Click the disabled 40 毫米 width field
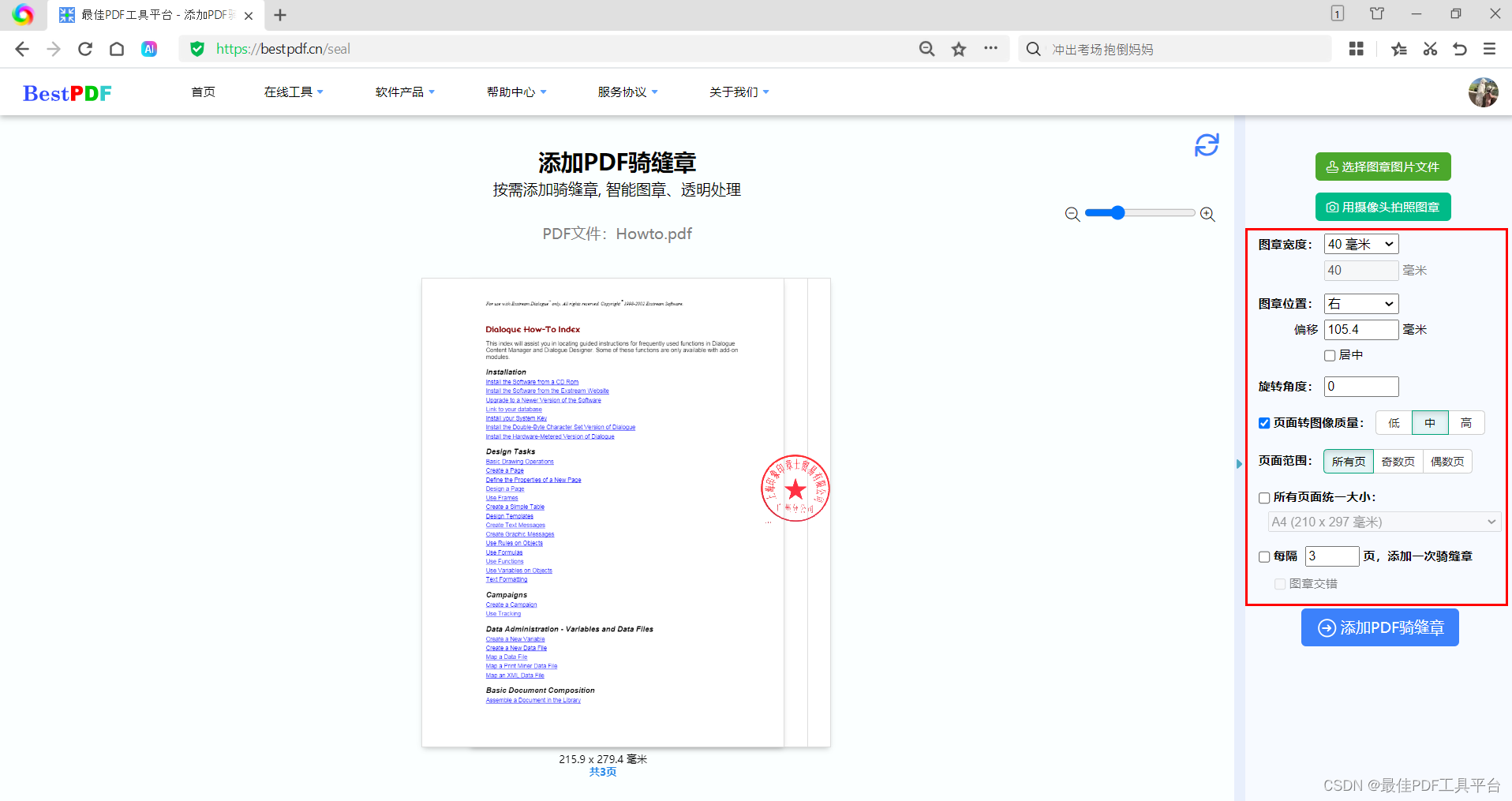The image size is (1512, 801). coord(1361,271)
